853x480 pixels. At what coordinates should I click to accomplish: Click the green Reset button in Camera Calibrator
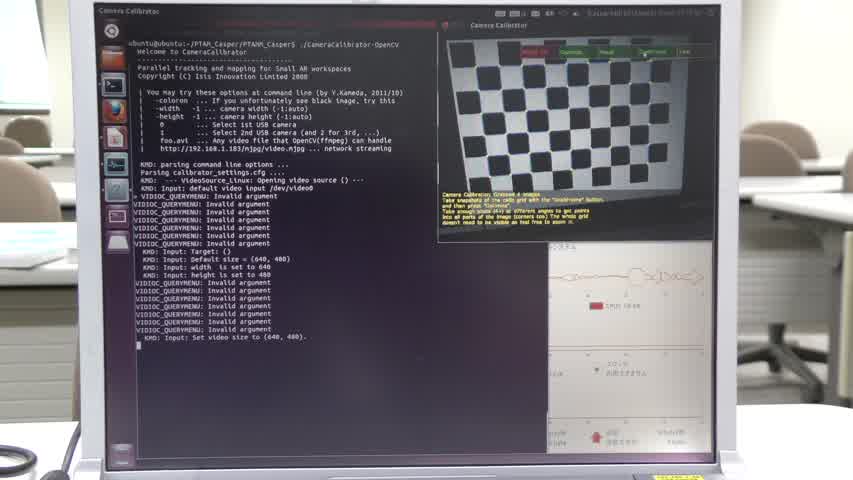(x=607, y=52)
